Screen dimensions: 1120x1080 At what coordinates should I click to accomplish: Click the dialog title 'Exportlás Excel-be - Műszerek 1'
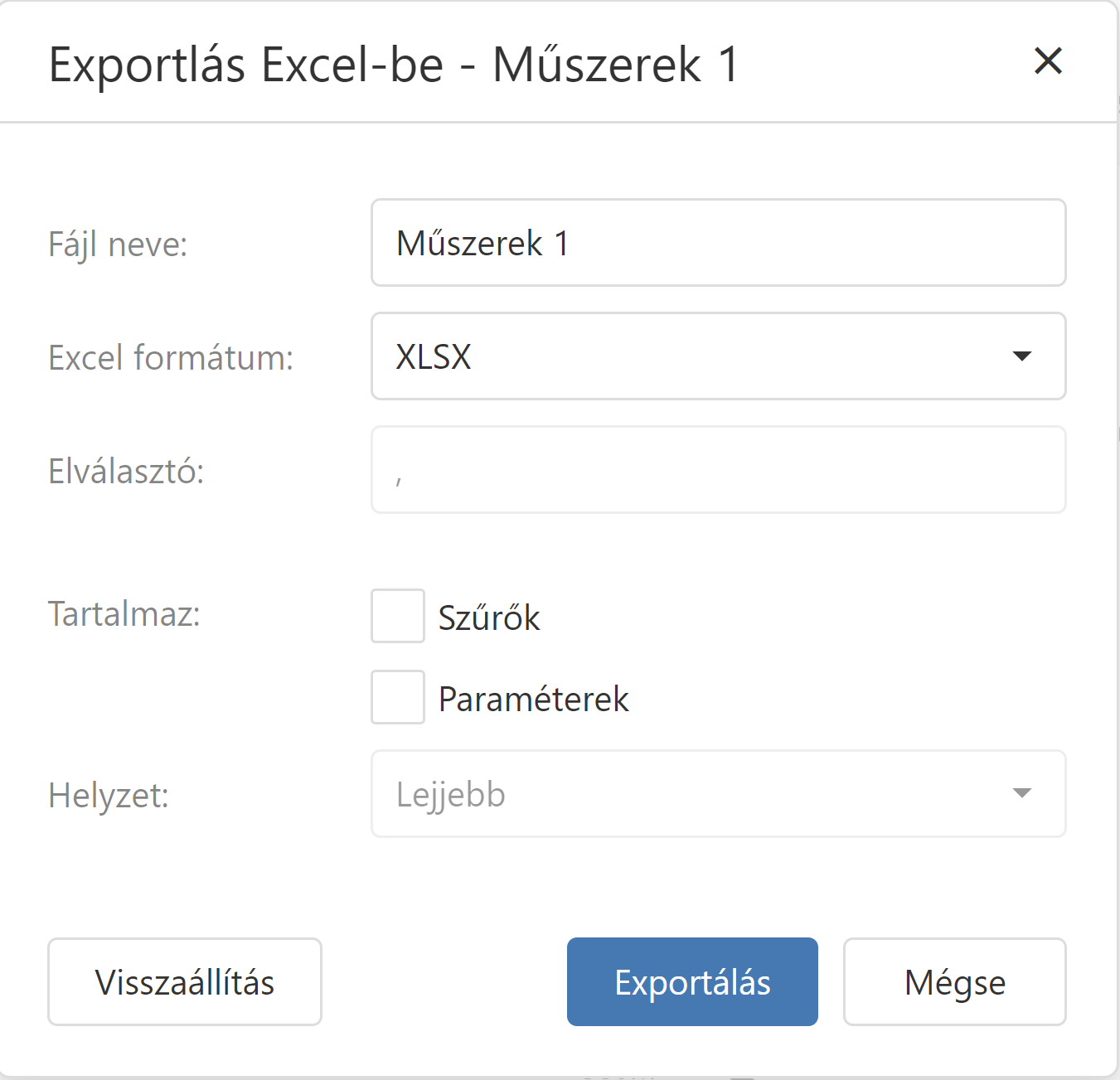(394, 65)
